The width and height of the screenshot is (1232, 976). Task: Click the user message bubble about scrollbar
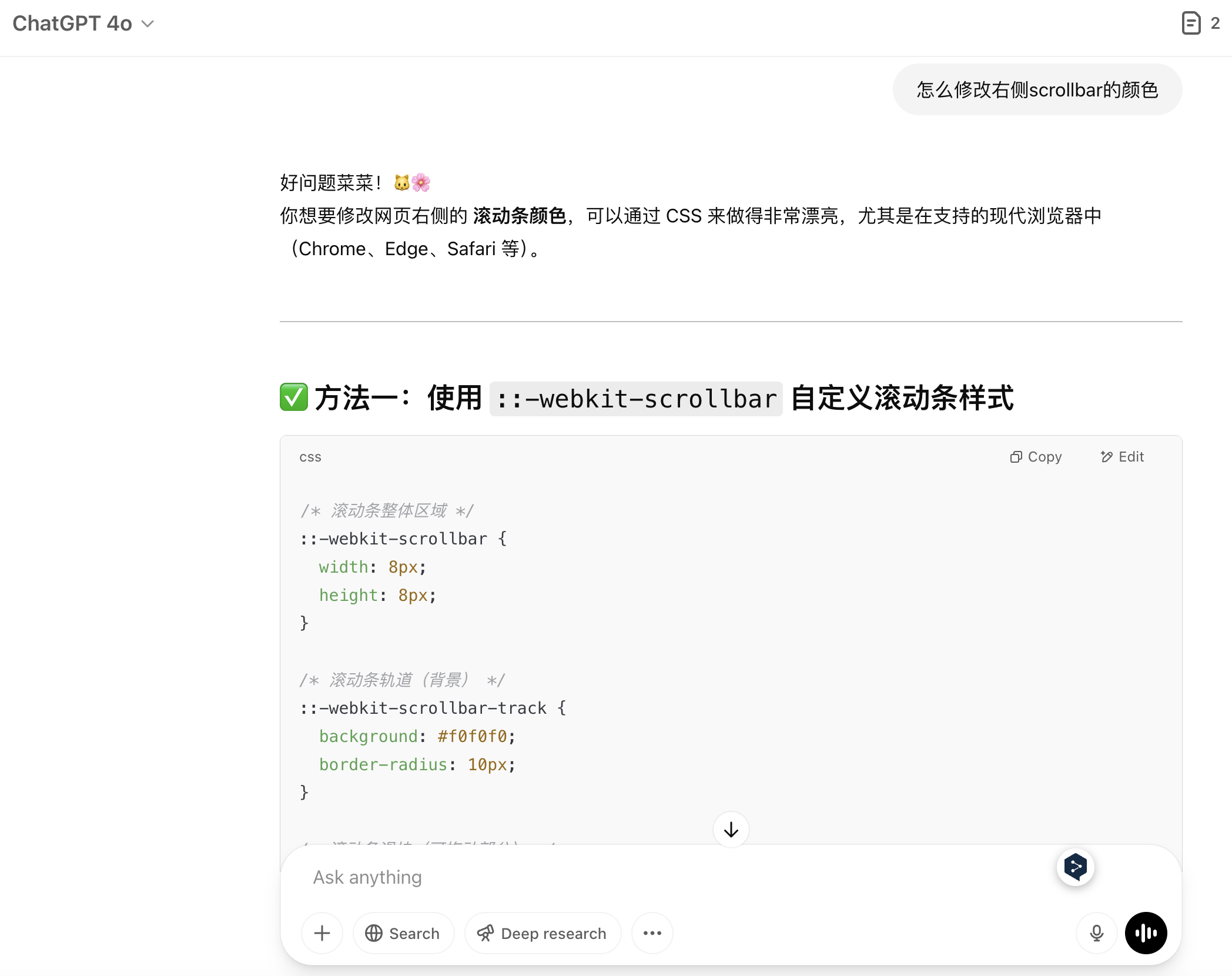(x=1037, y=90)
